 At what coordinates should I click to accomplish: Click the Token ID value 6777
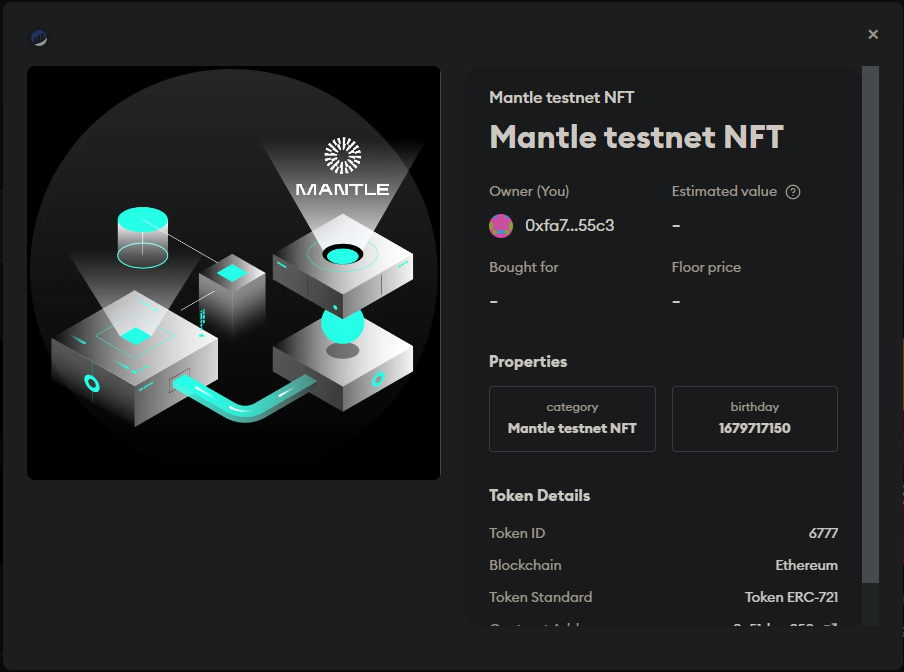pos(824,533)
